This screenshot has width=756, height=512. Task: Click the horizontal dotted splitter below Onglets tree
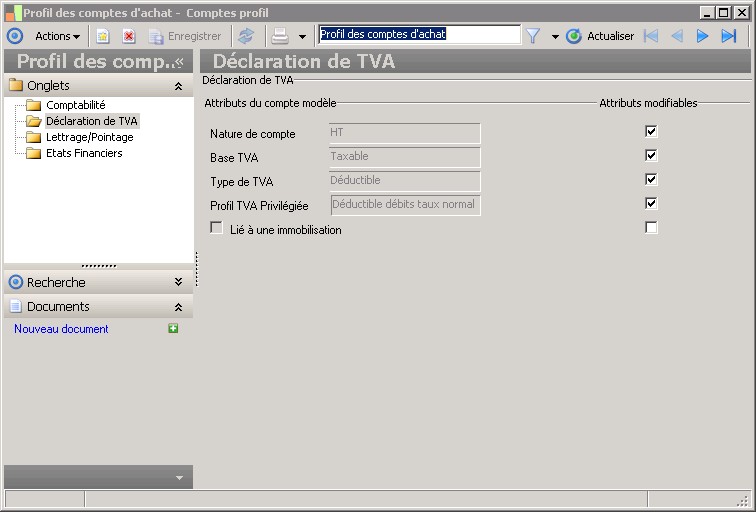[x=99, y=266]
